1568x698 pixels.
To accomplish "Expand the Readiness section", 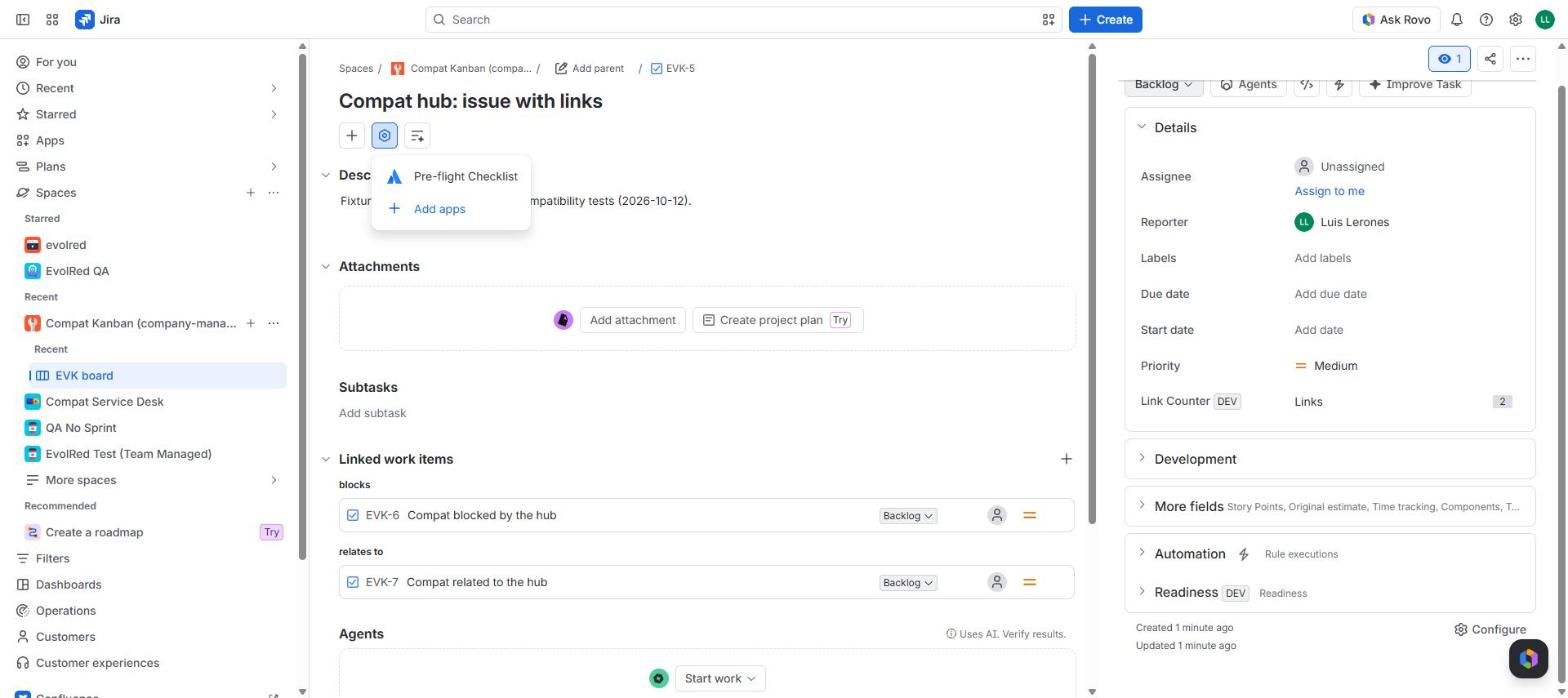I will pos(1142,592).
